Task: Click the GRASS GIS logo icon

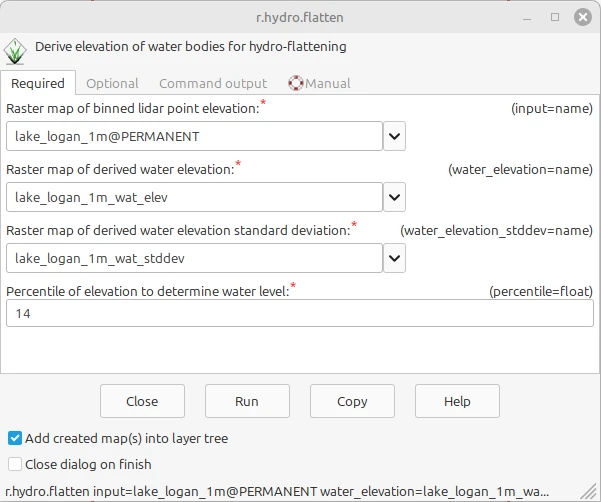Action: (x=15, y=51)
